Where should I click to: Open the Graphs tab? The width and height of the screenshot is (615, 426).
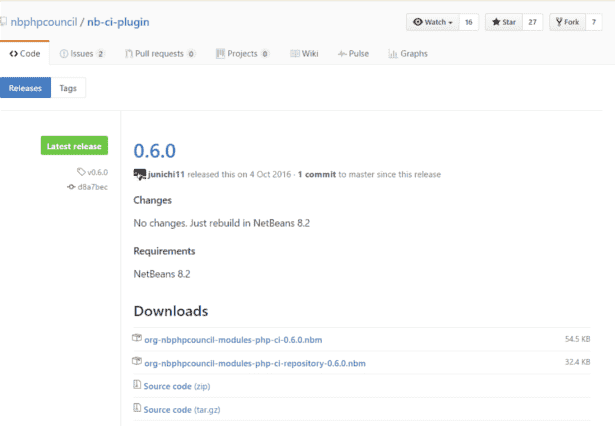(x=408, y=54)
